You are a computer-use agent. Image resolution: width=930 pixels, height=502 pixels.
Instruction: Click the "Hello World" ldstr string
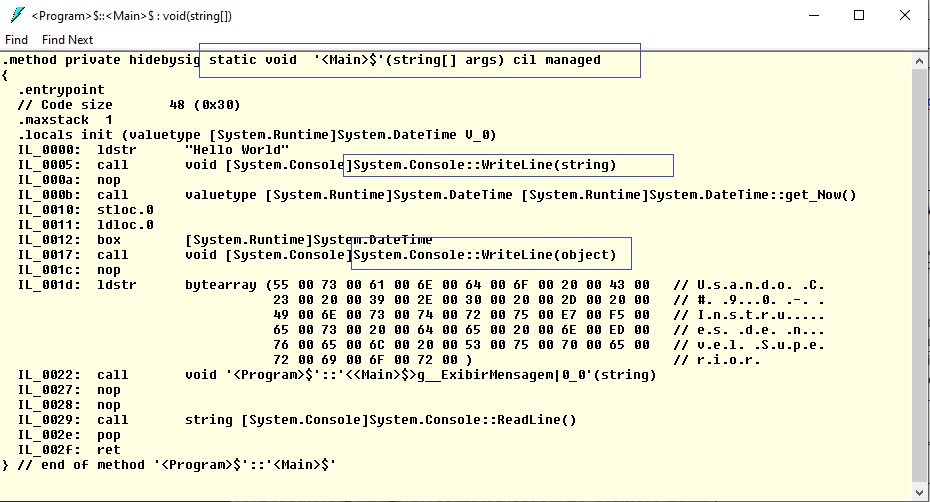coord(237,150)
